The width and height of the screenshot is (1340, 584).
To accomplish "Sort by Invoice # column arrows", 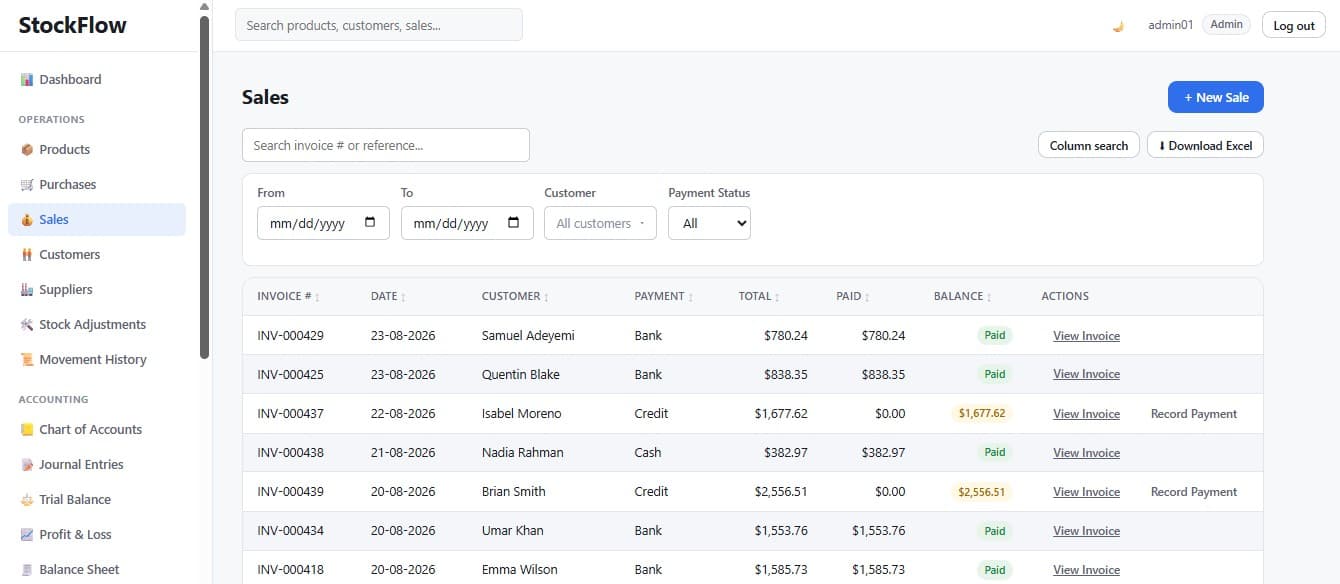I will pyautogui.click(x=317, y=297).
